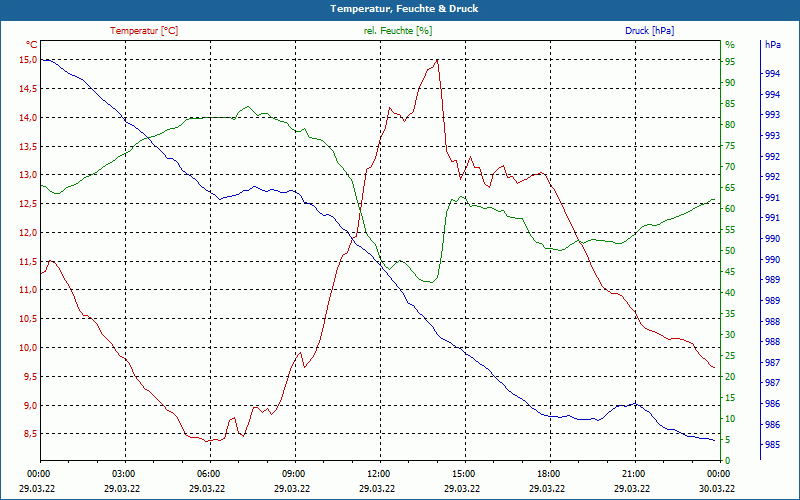This screenshot has width=800, height=500.
Task: Click "85" on the green humidity axis
Action: click(730, 104)
